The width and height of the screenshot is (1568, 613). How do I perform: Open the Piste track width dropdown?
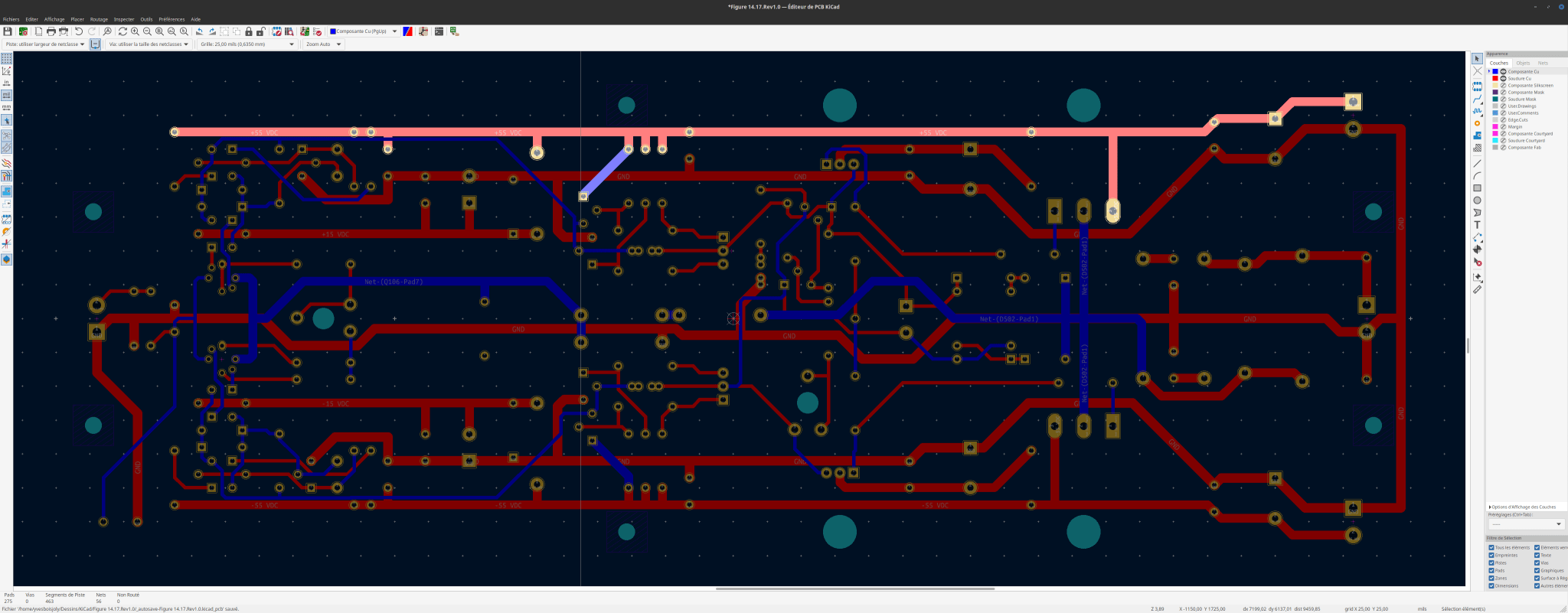point(44,44)
